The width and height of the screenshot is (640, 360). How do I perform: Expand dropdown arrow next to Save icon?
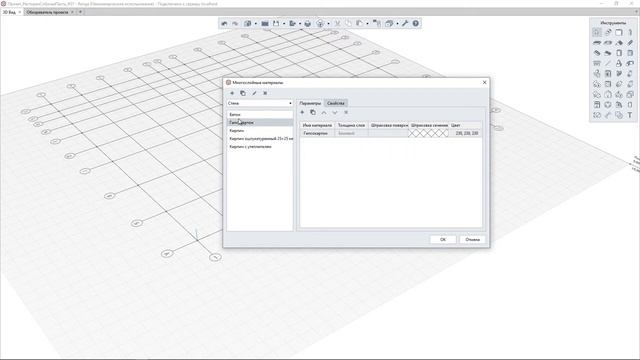click(x=284, y=24)
